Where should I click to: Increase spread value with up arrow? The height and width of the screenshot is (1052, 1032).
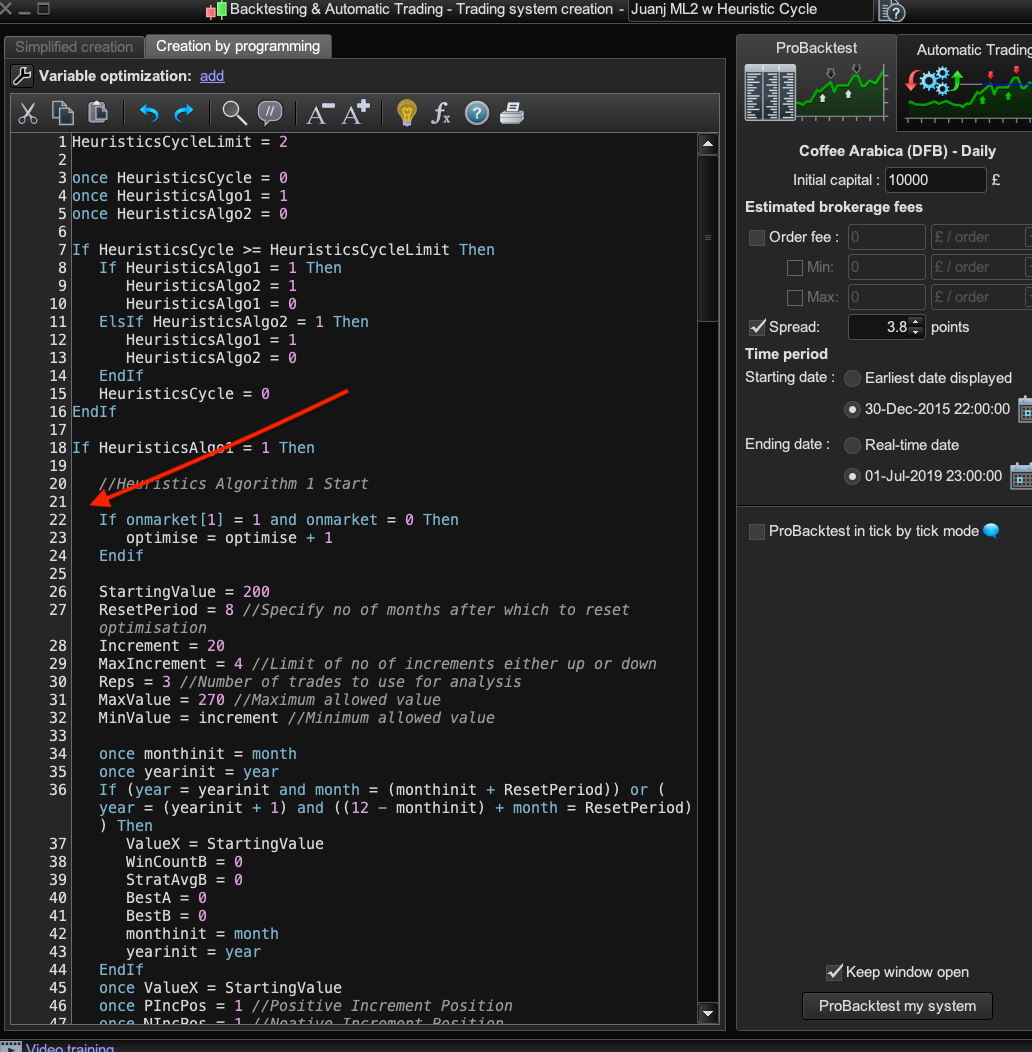(x=916, y=322)
